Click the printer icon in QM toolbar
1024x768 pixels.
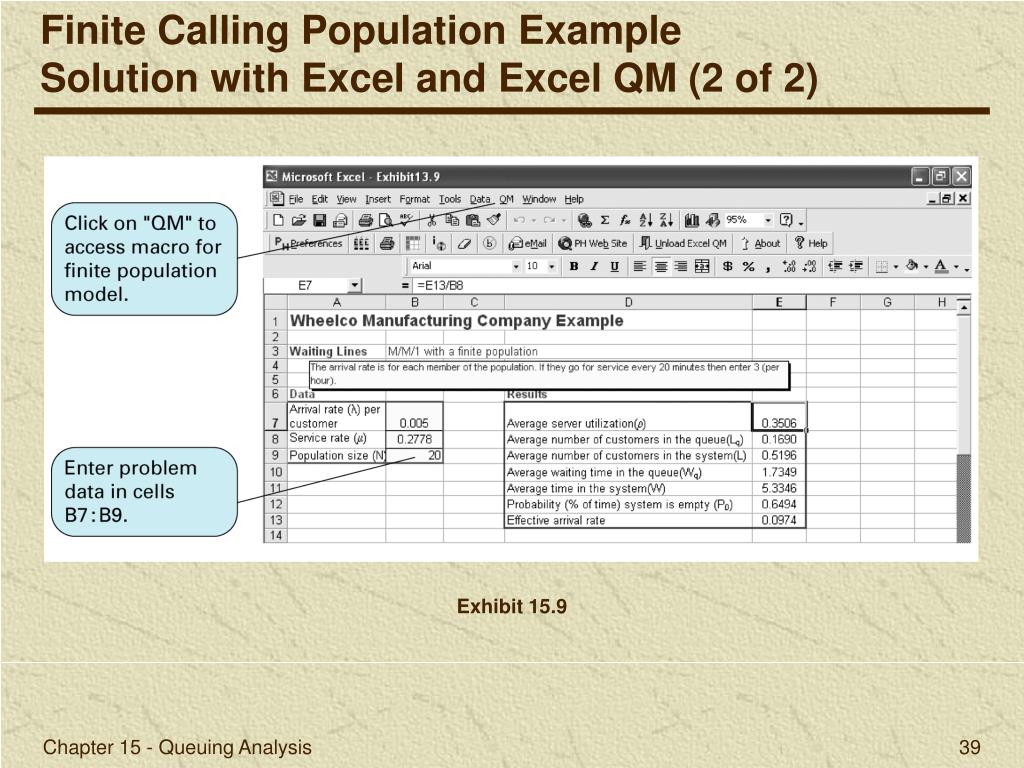(x=387, y=244)
